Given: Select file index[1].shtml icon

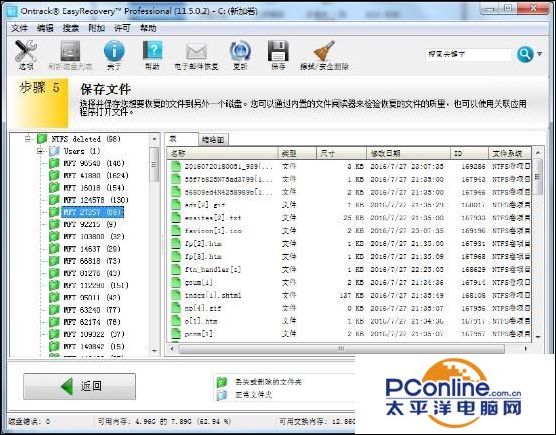Looking at the screenshot, I should click(176, 295).
